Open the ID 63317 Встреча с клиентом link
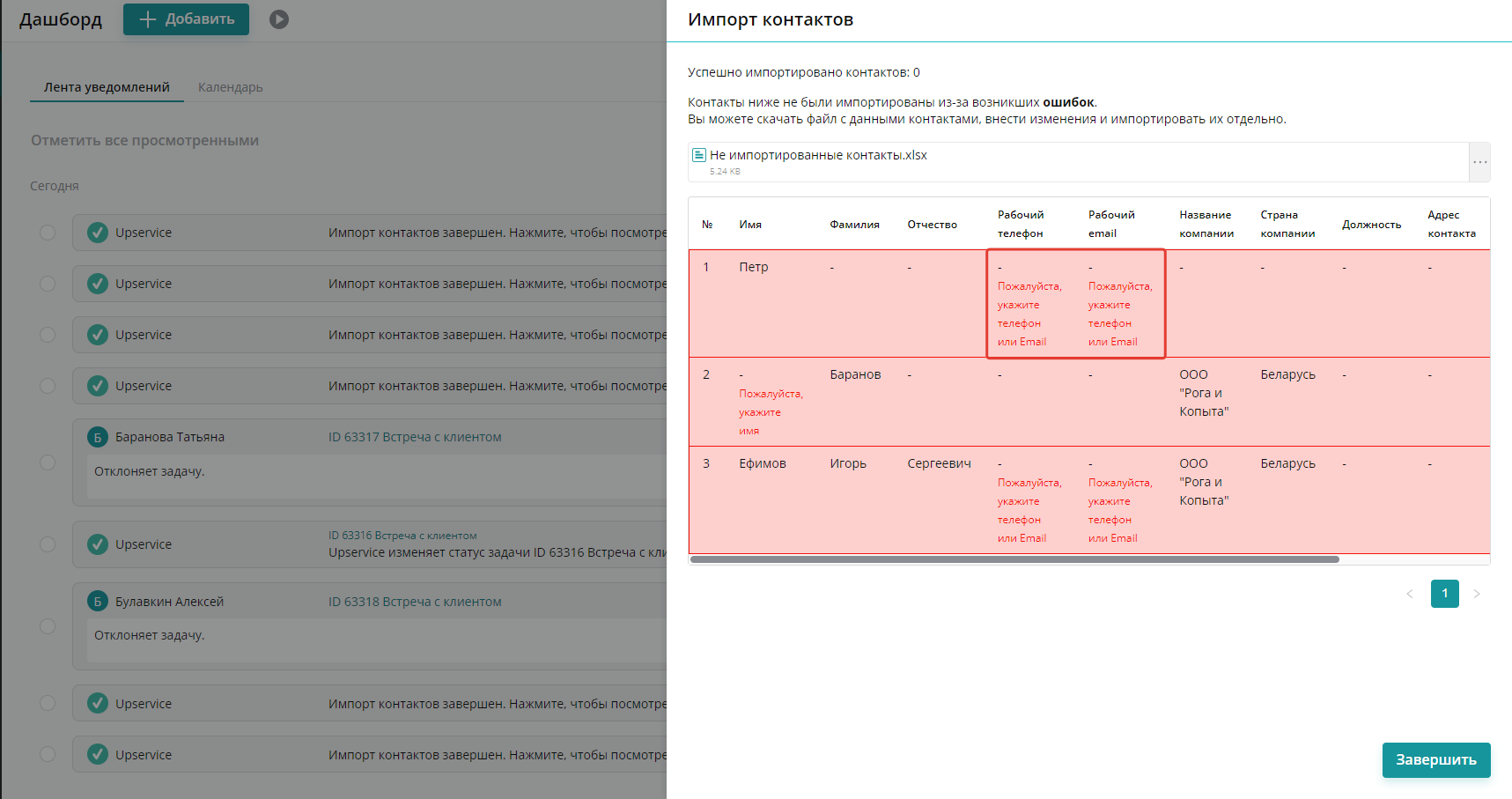This screenshot has width=1512, height=799. tap(415, 437)
